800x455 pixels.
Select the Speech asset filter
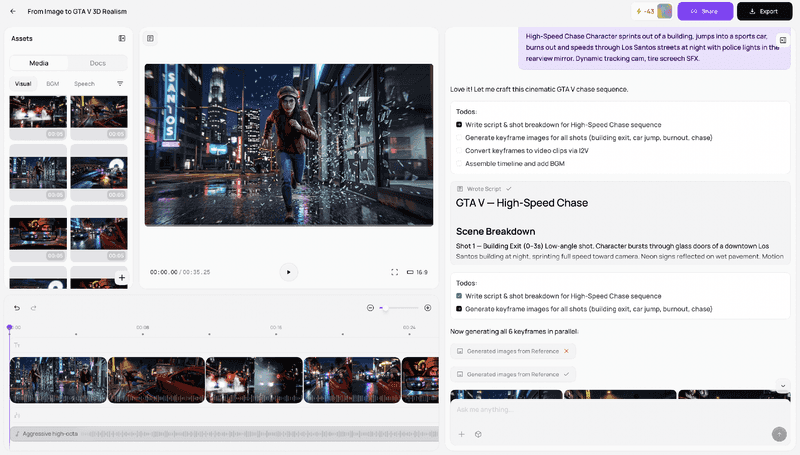click(84, 84)
